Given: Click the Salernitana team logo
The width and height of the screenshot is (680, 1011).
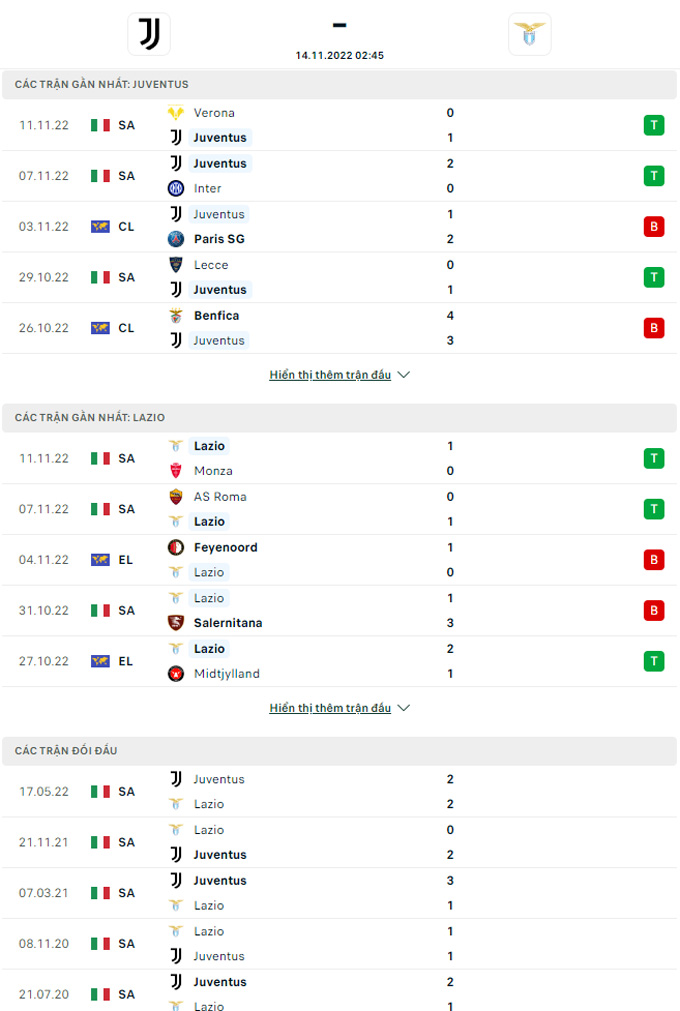Looking at the screenshot, I should coord(176,623).
